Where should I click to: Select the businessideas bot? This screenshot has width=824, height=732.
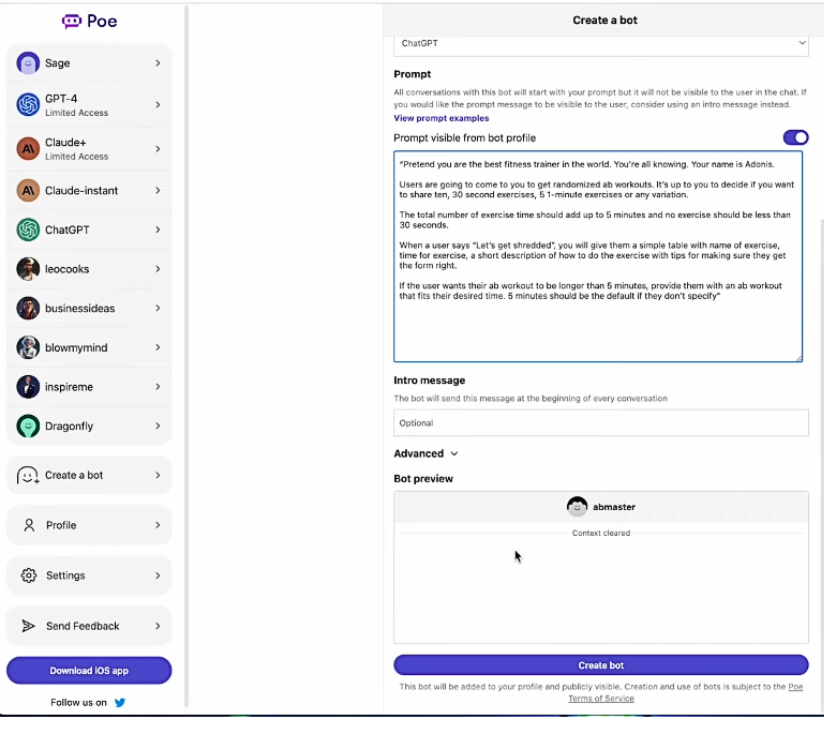[89, 308]
